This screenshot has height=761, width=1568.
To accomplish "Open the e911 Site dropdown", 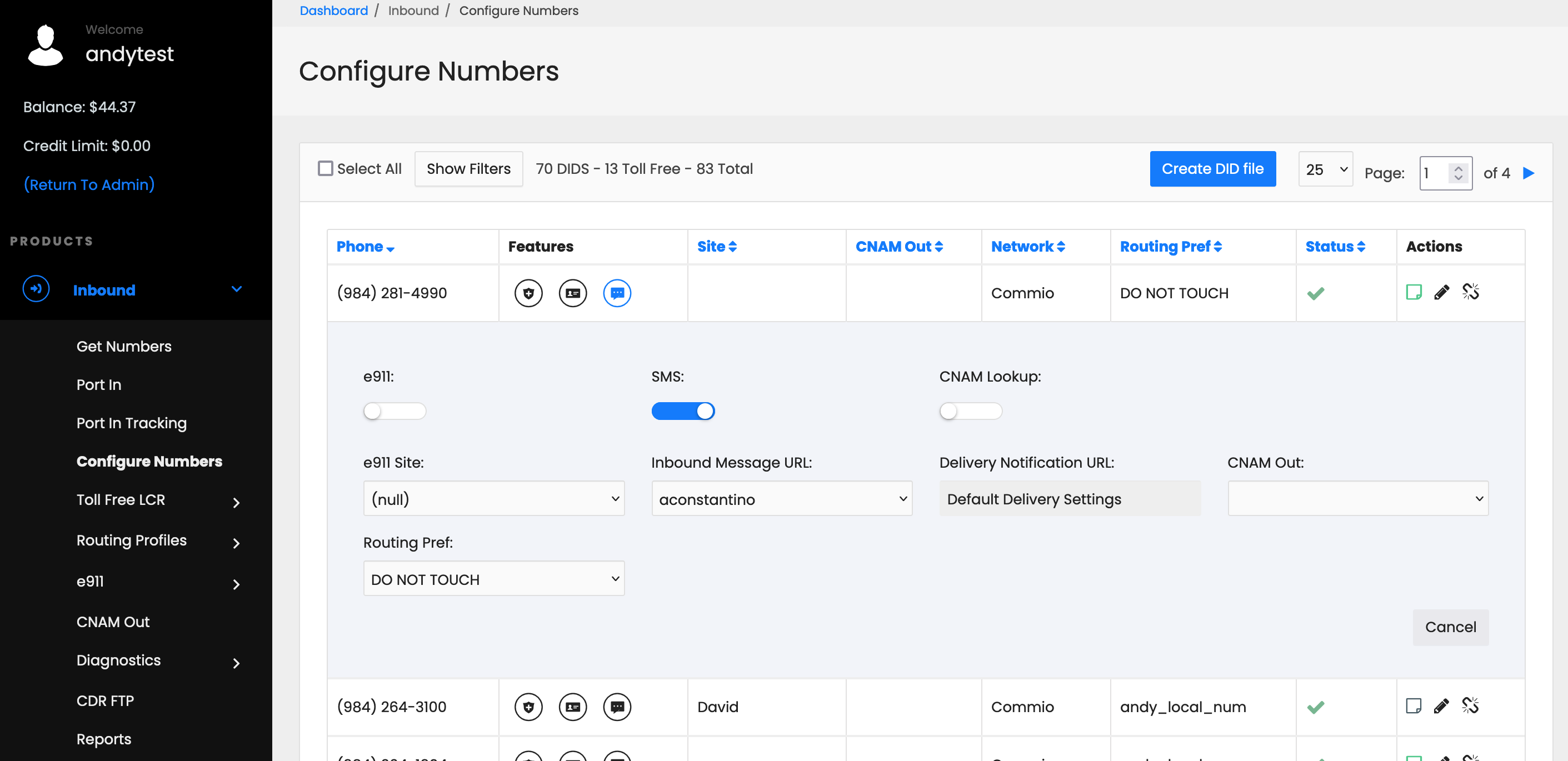I will [493, 499].
